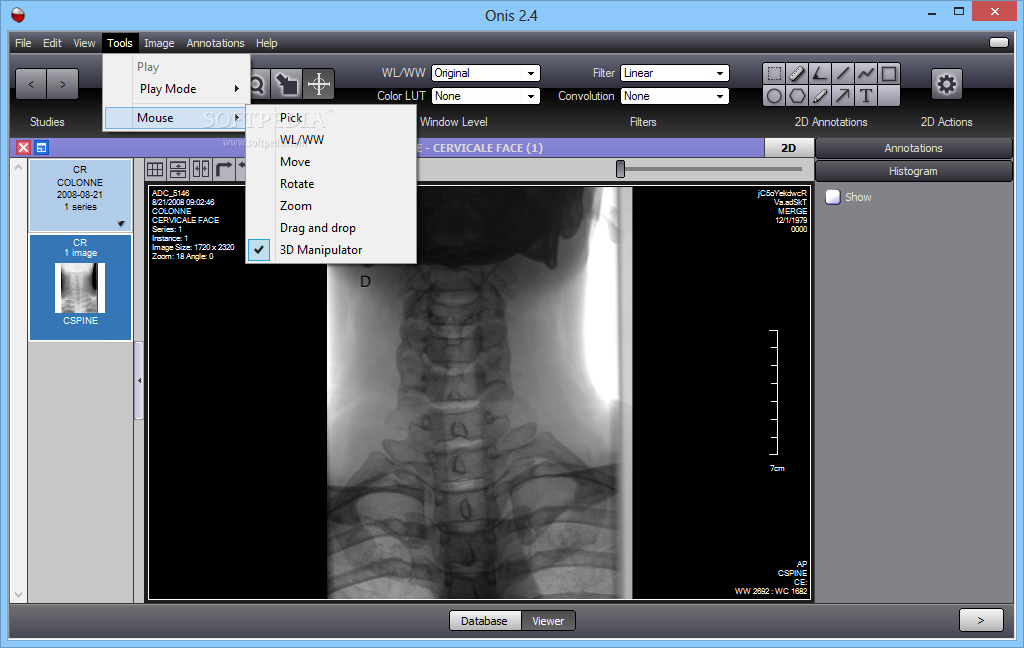Collapse the side panel with the splitter arrow

tap(139, 380)
